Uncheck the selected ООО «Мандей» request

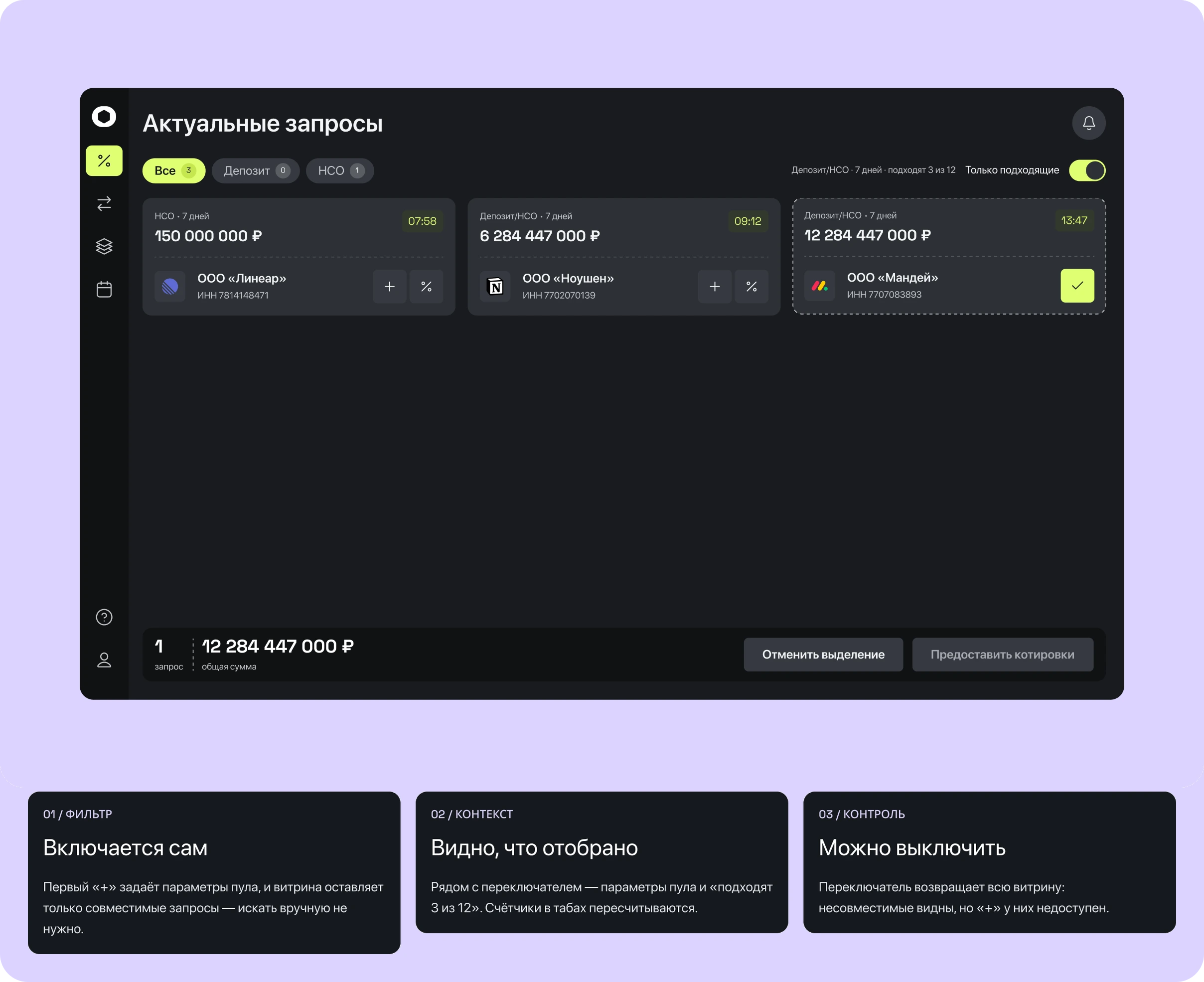(x=1077, y=286)
